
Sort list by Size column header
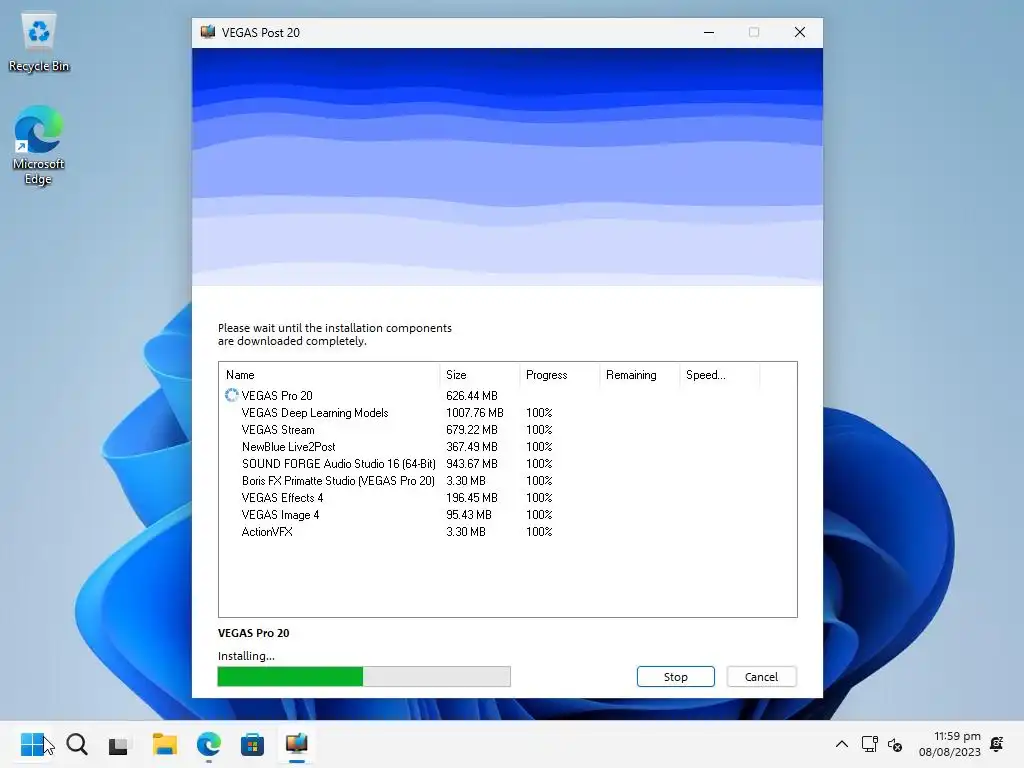[x=480, y=375]
